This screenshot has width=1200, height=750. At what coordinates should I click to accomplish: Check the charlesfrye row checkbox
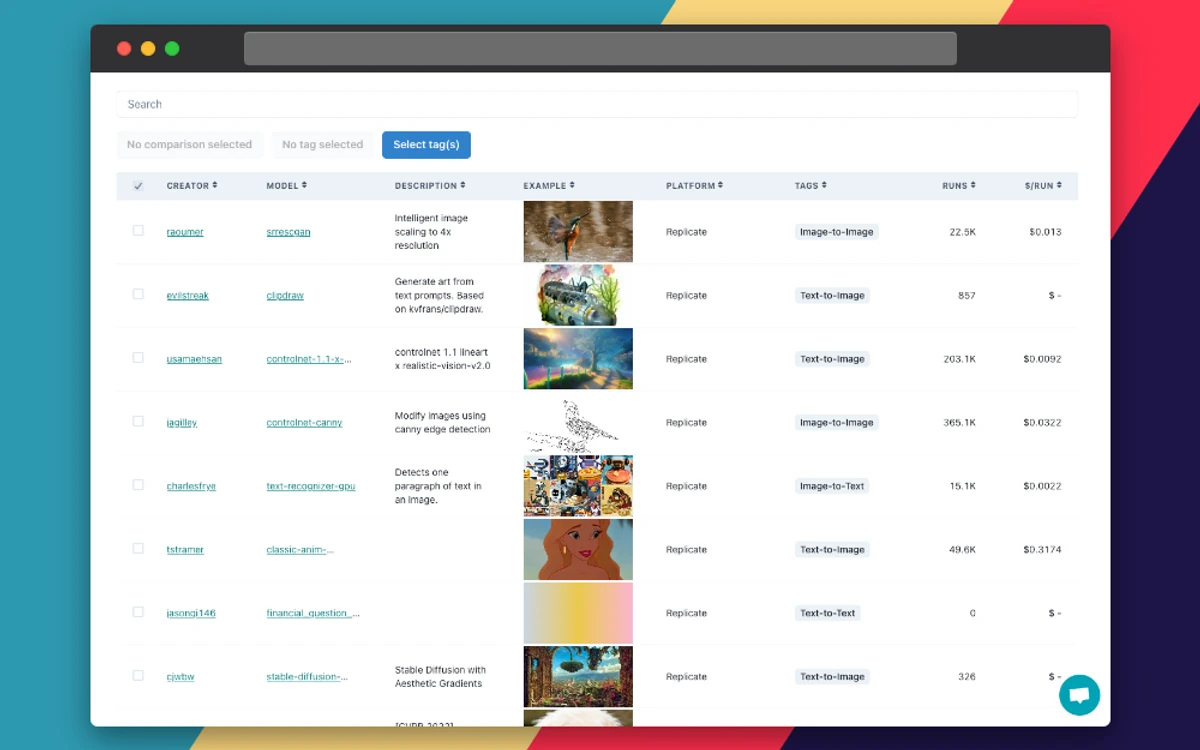point(138,485)
